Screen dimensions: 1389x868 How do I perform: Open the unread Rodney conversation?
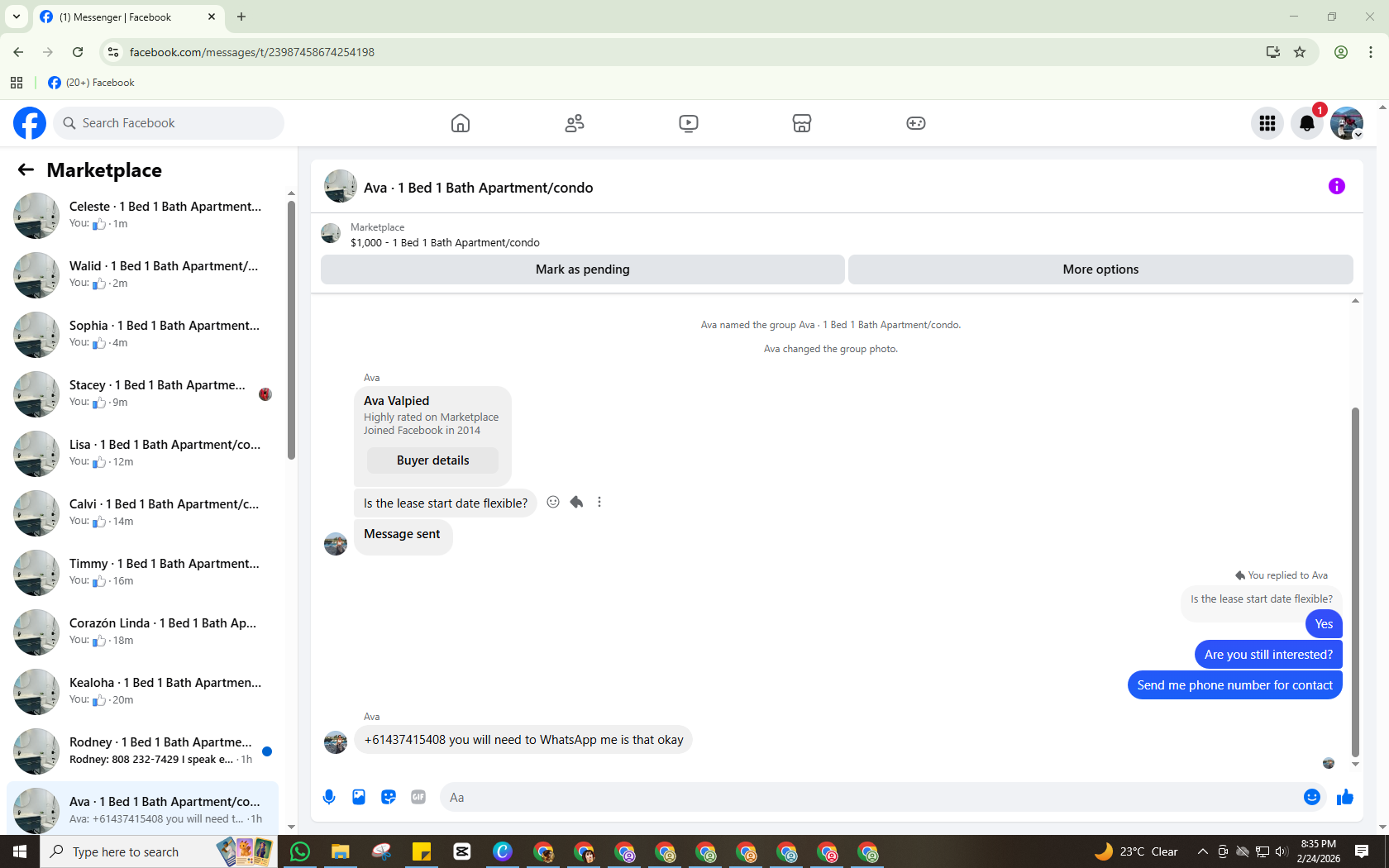click(143, 751)
